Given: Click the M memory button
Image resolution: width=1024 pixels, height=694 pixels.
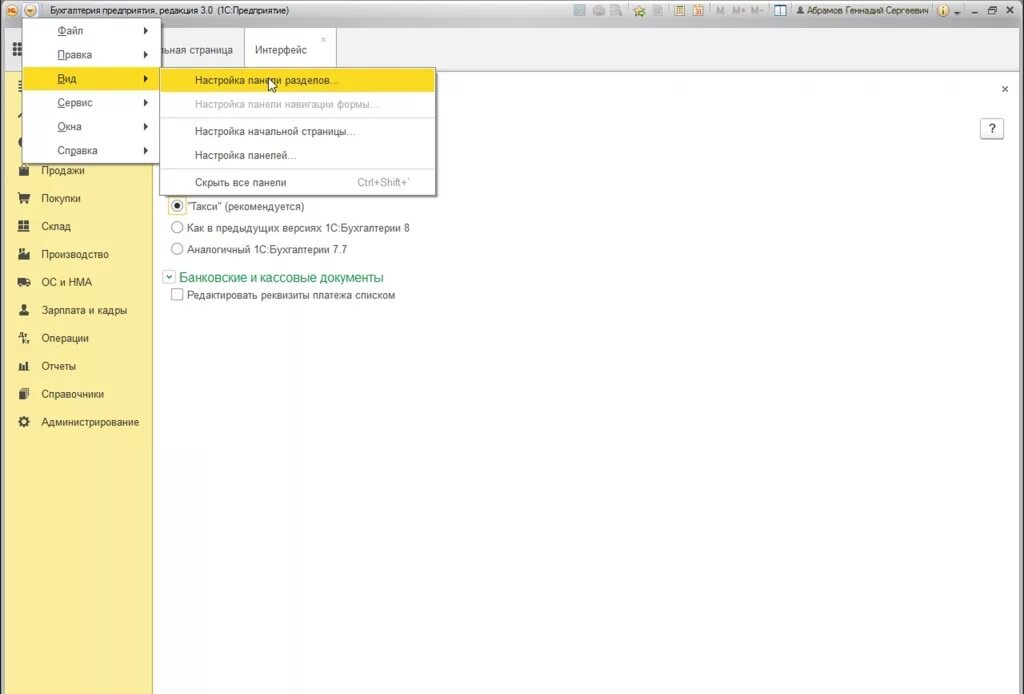Looking at the screenshot, I should pos(720,10).
